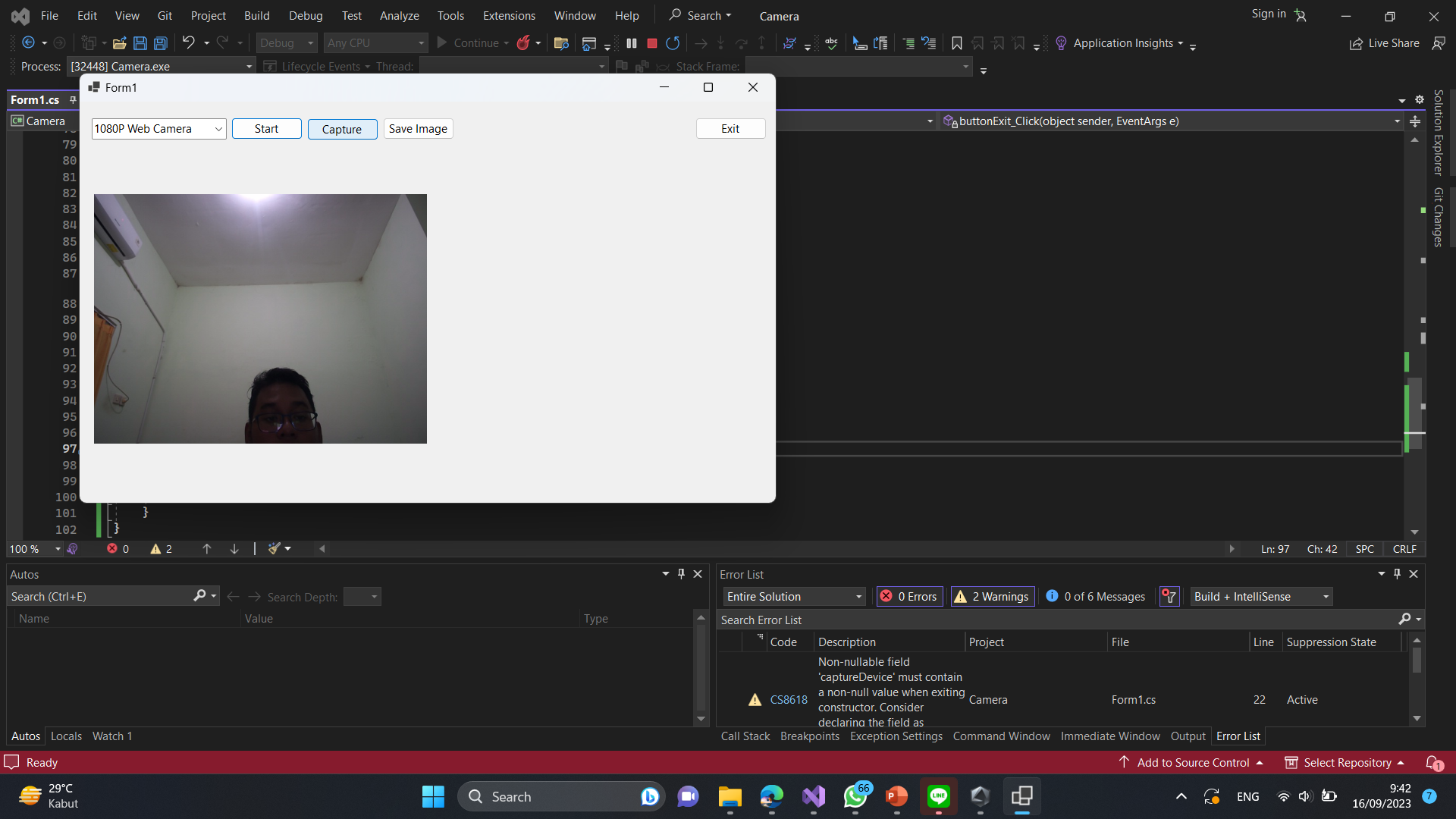Click the Save All icon
The width and height of the screenshot is (1456, 819).
161,43
